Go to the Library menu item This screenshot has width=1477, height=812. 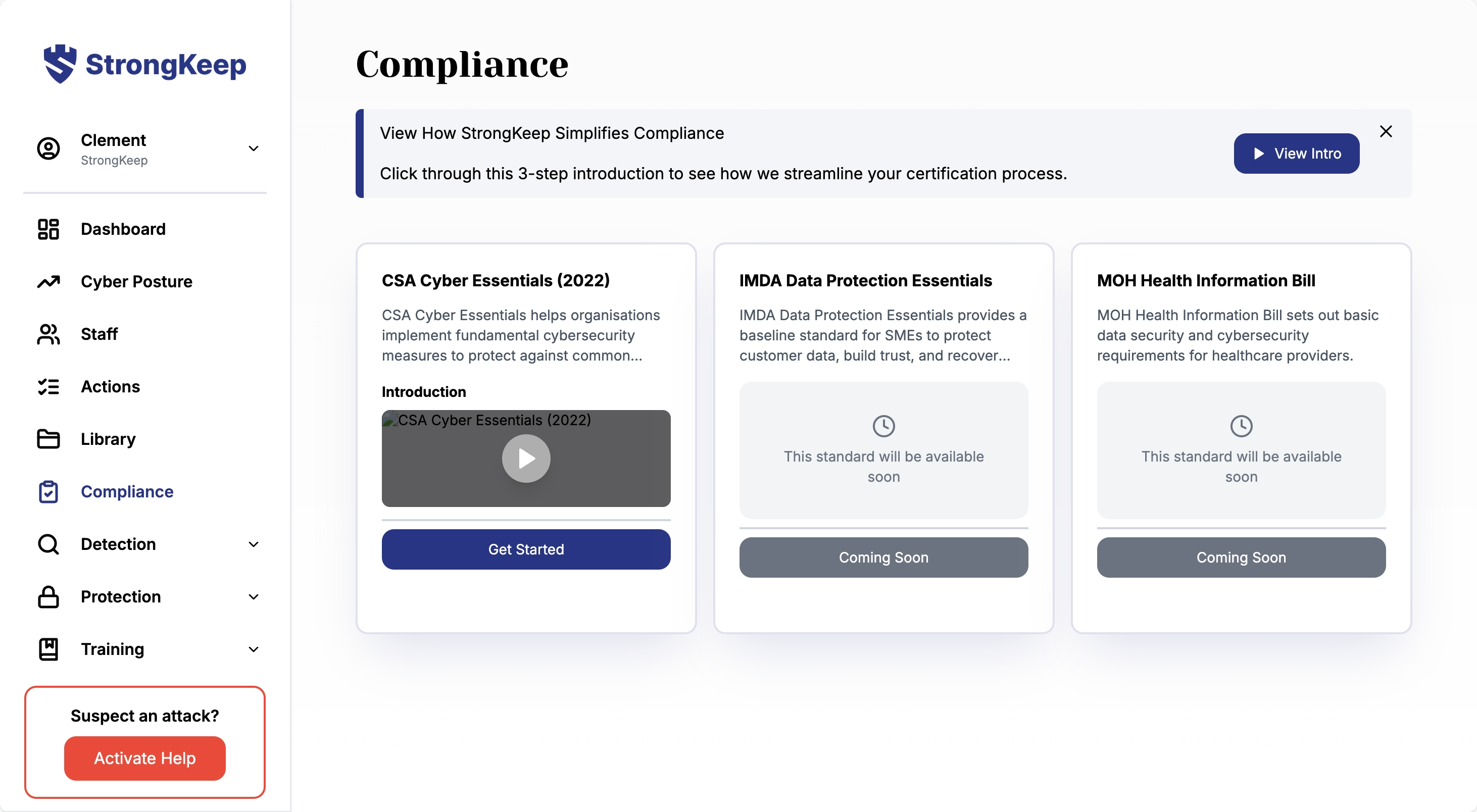108,439
